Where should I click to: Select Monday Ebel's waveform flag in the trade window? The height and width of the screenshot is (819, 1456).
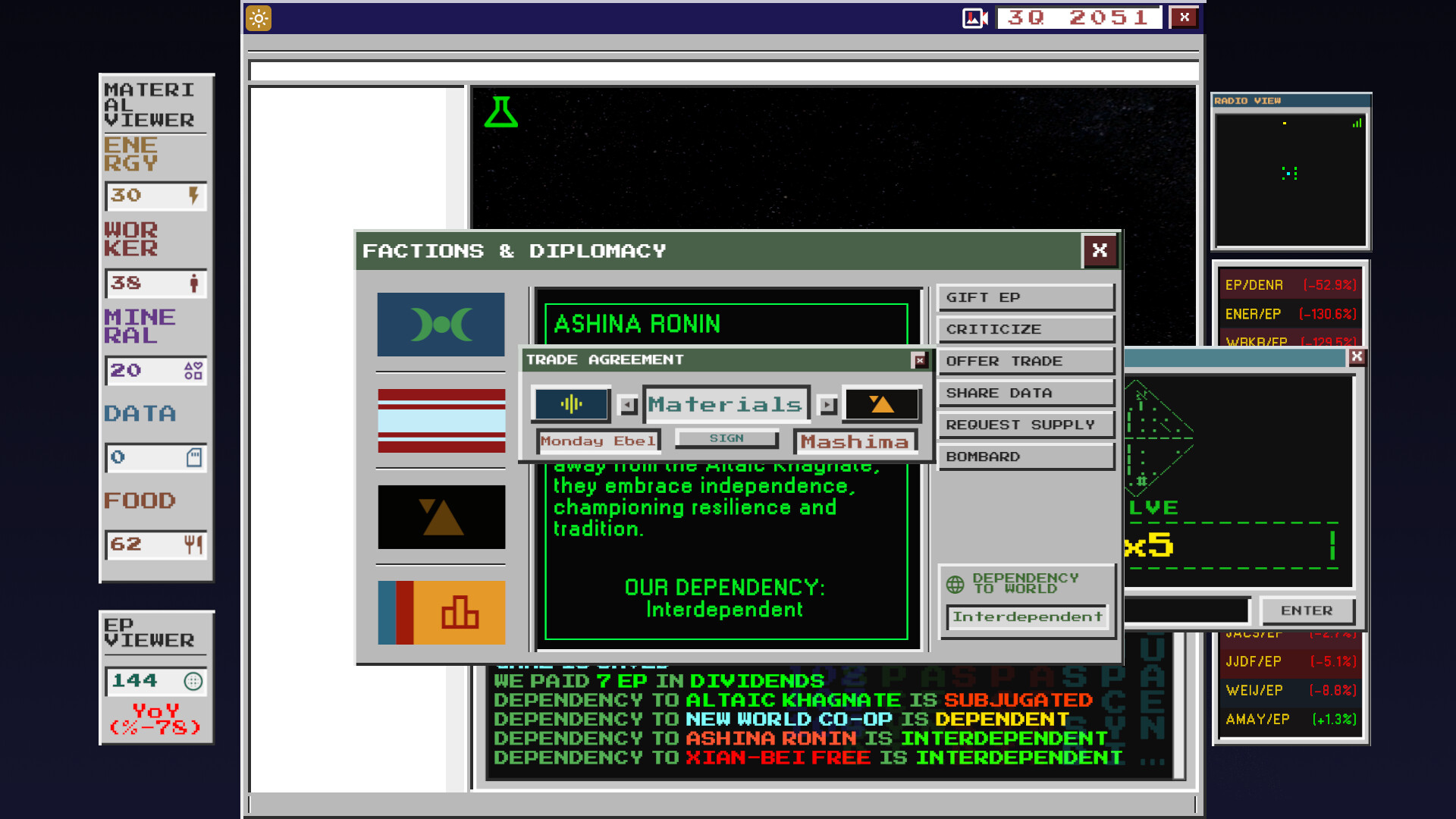(571, 404)
